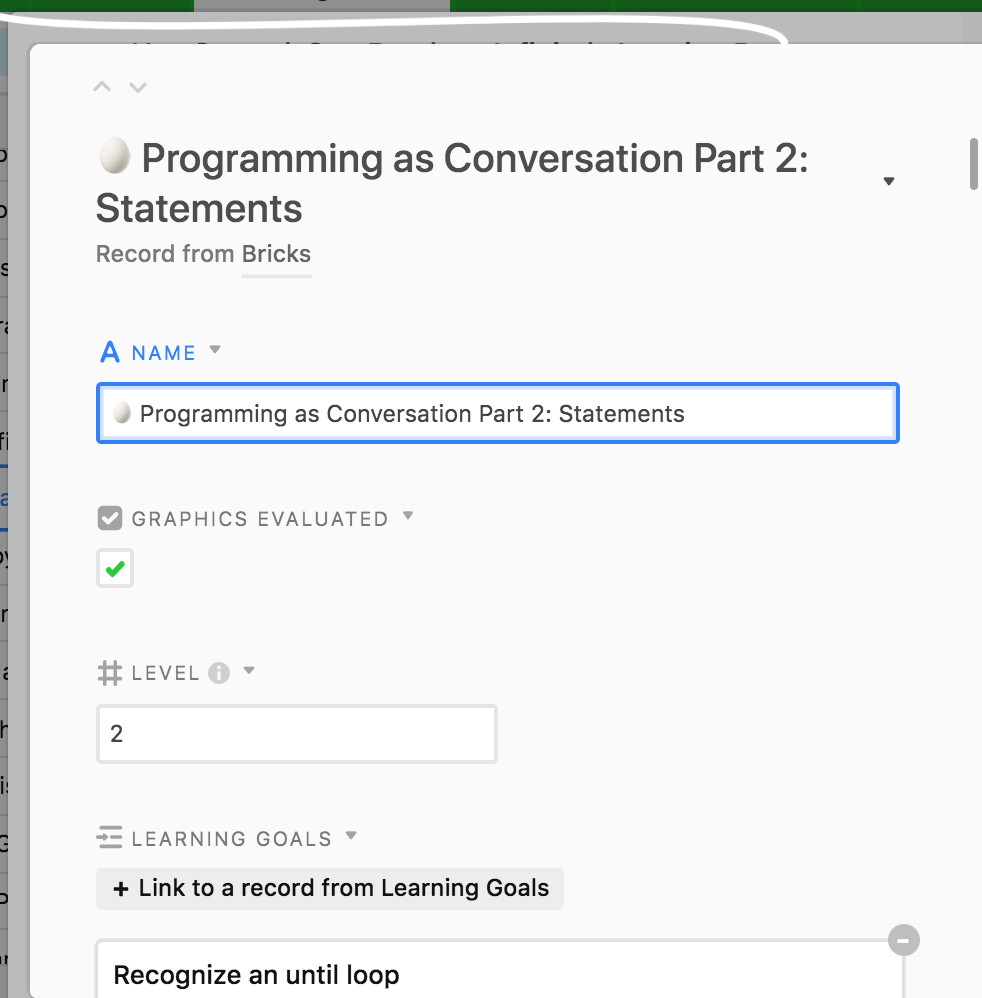982x998 pixels.
Task: Open the record options dropdown beside the title
Action: coord(888,181)
